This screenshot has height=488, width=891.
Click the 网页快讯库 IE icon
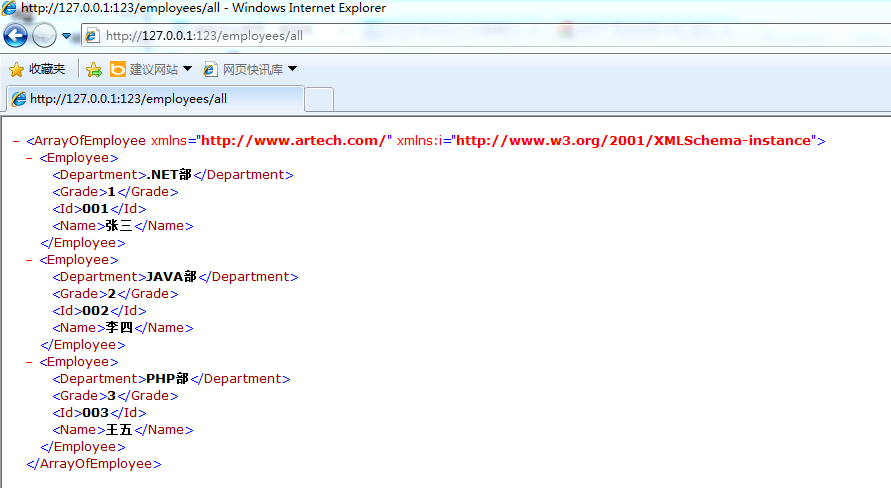point(210,69)
